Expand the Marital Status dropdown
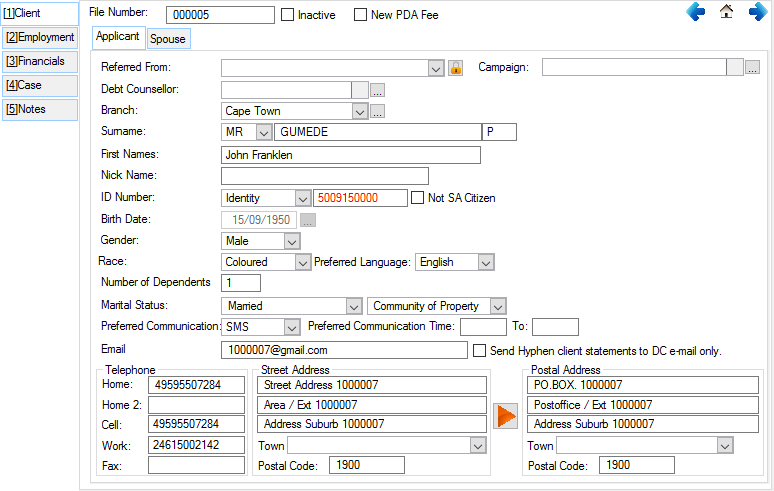This screenshot has width=774, height=491. click(x=353, y=306)
